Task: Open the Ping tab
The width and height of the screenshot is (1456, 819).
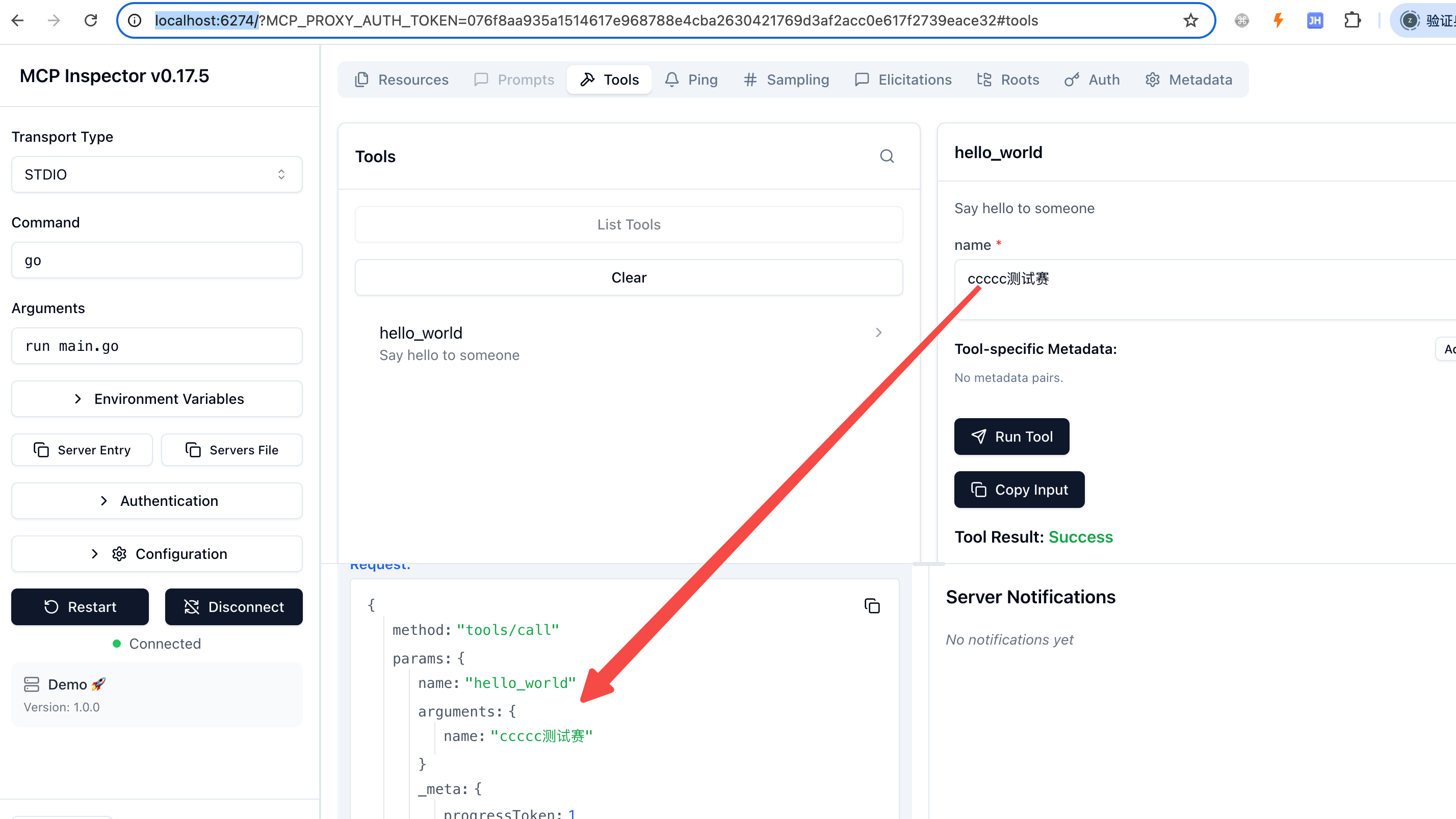Action: [691, 80]
